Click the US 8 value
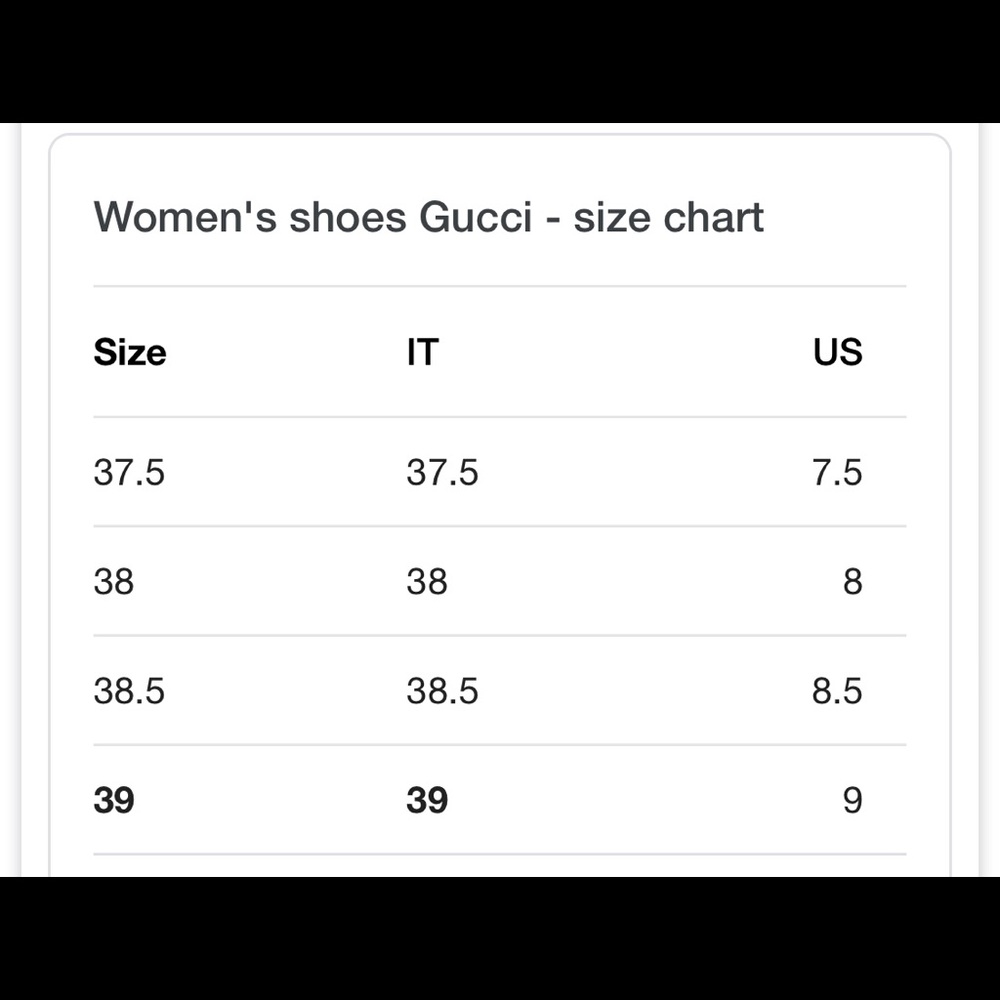Screen dimensions: 1000x1000 point(852,581)
